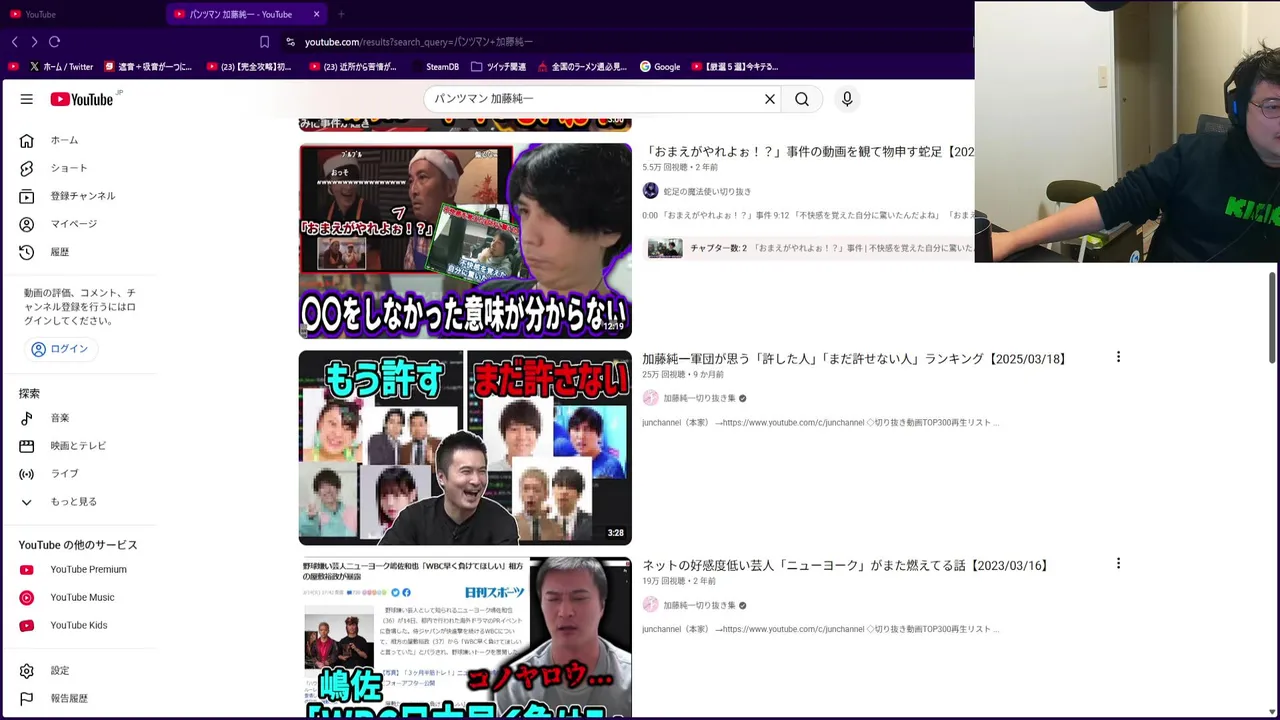1280x720 pixels.
Task: Open 登録チャンネル in the sidebar
Action: [x=80, y=196]
